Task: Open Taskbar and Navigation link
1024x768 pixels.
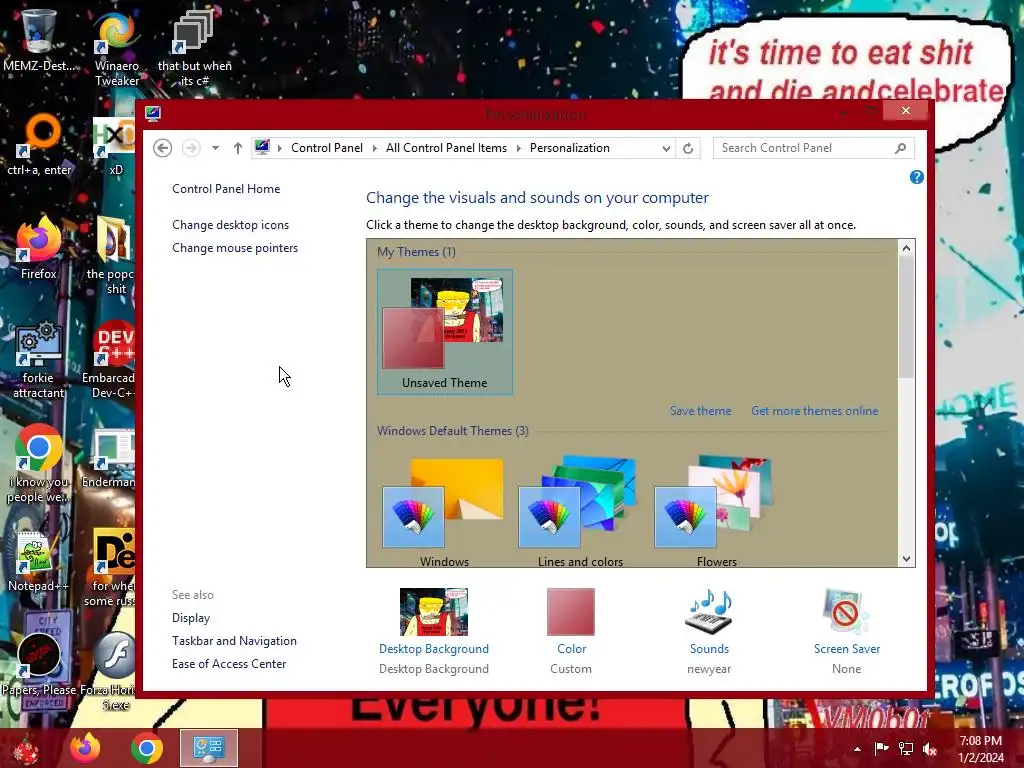Action: [234, 641]
